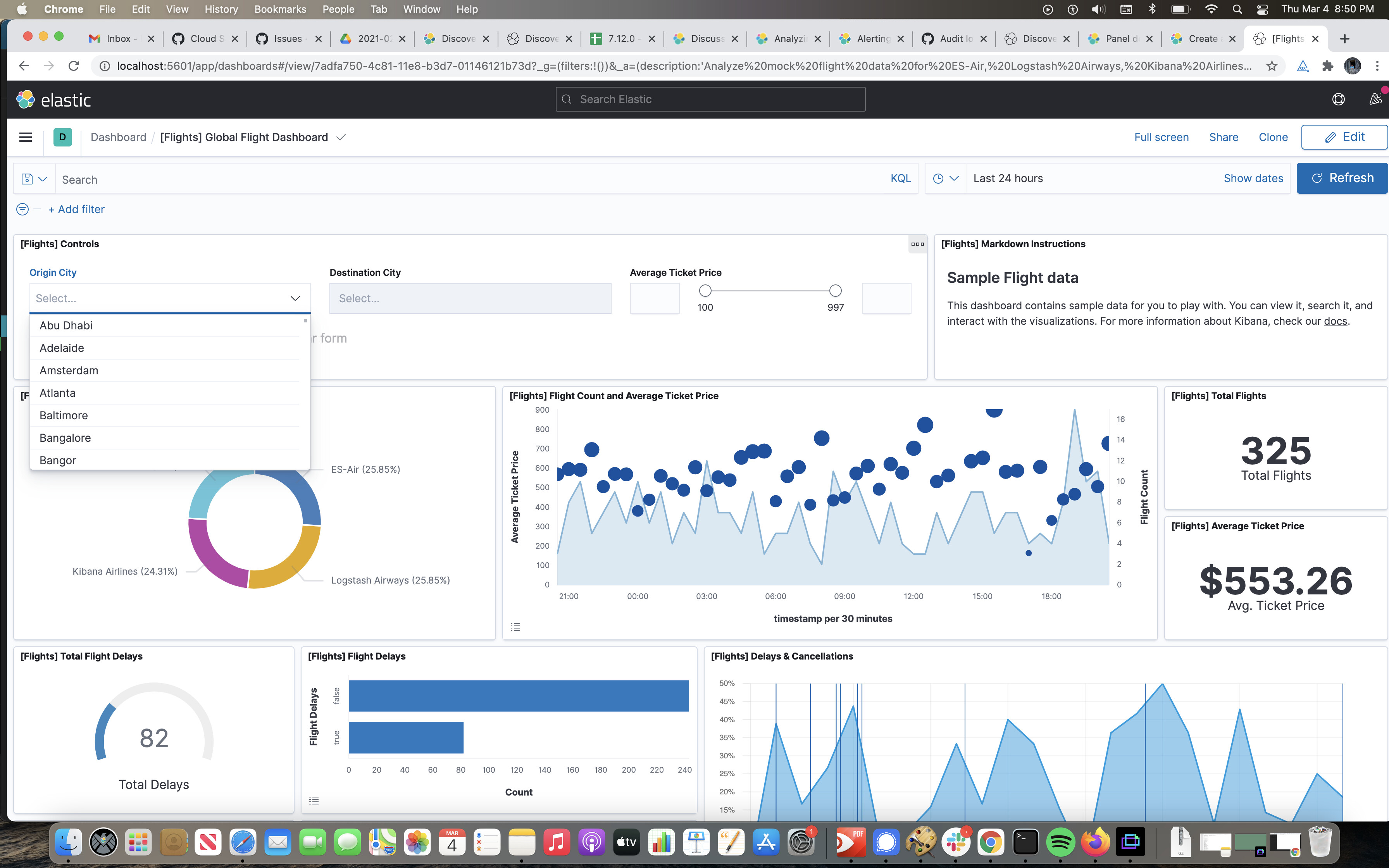Image resolution: width=1389 pixels, height=868 pixels.
Task: Click the newsfeed celebration icon
Action: [x=1375, y=99]
